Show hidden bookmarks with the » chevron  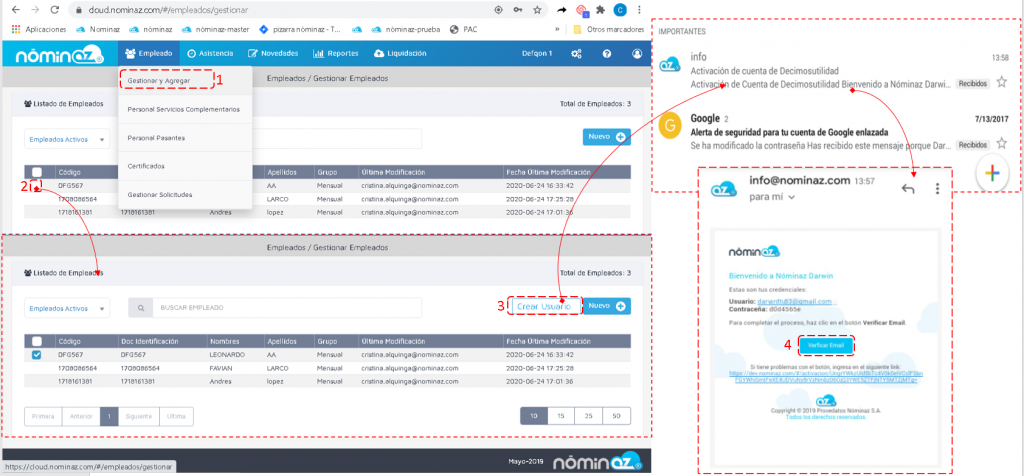coord(557,29)
